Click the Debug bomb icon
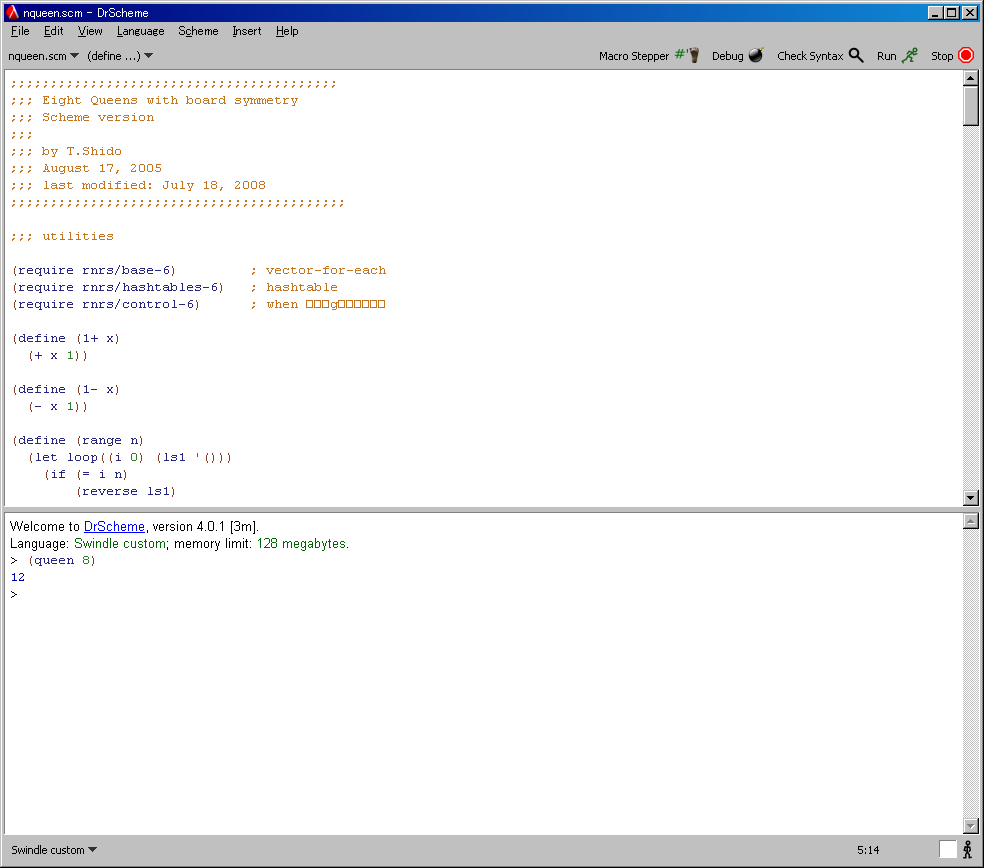The image size is (984, 868). point(756,55)
